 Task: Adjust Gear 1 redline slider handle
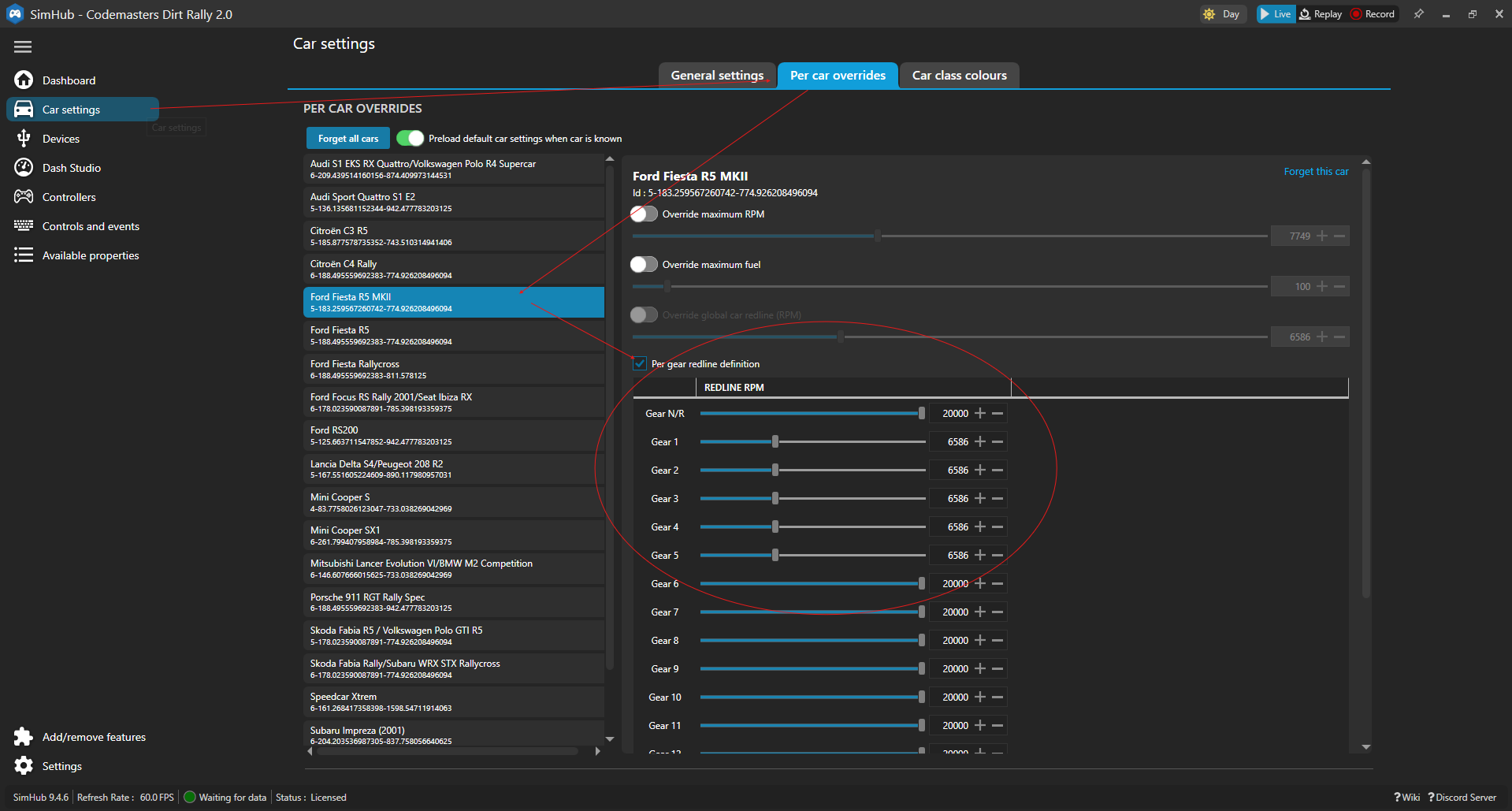[775, 441]
